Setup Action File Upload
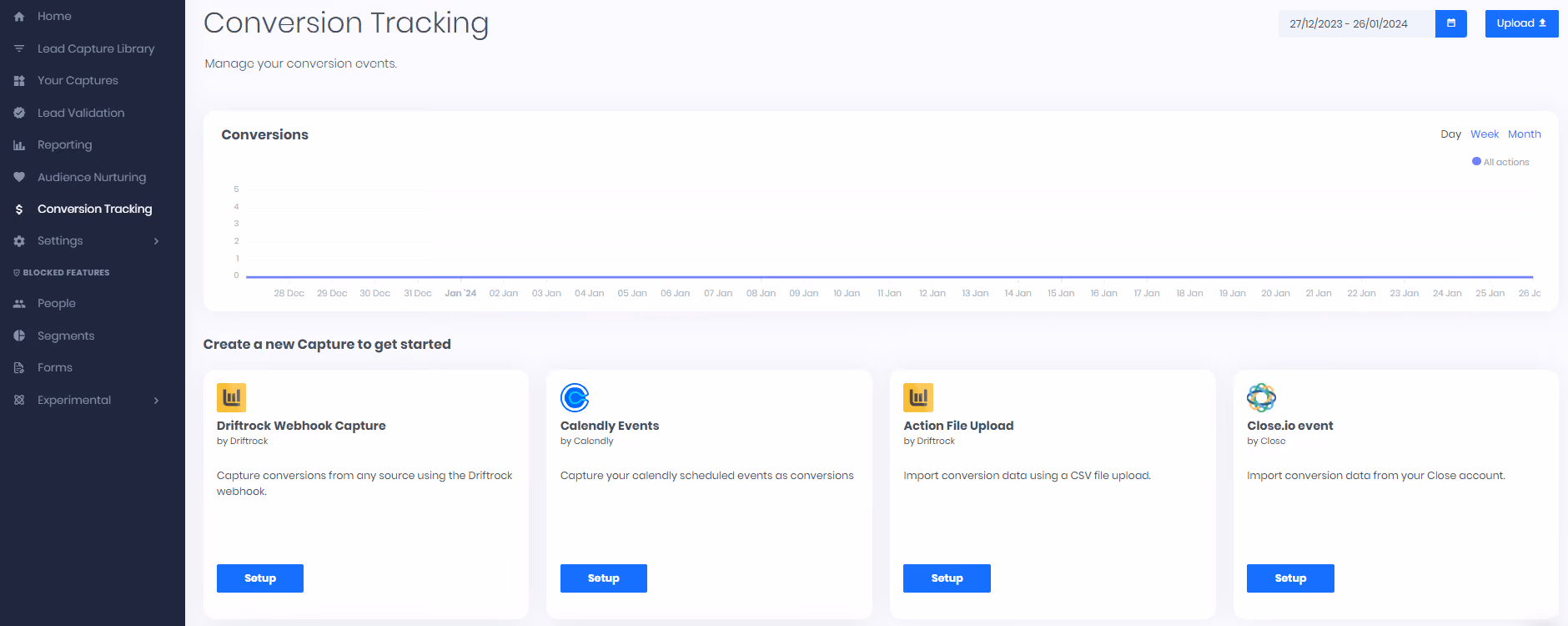The height and width of the screenshot is (626, 1568). 947,578
